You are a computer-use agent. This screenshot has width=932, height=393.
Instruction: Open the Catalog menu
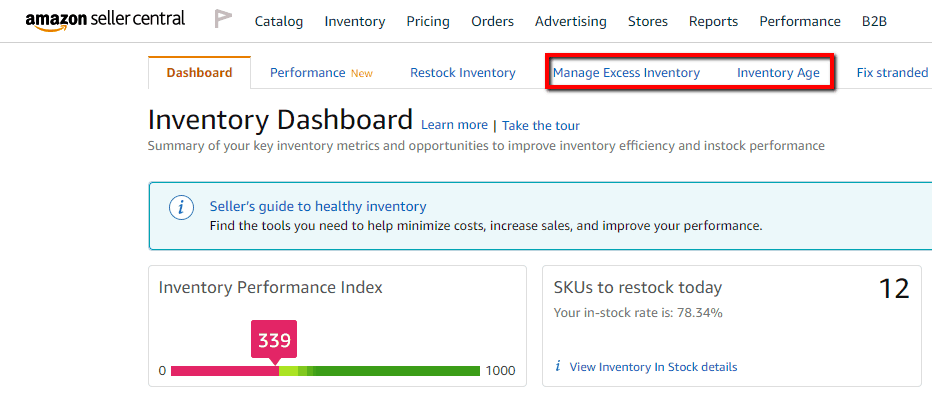(x=279, y=21)
